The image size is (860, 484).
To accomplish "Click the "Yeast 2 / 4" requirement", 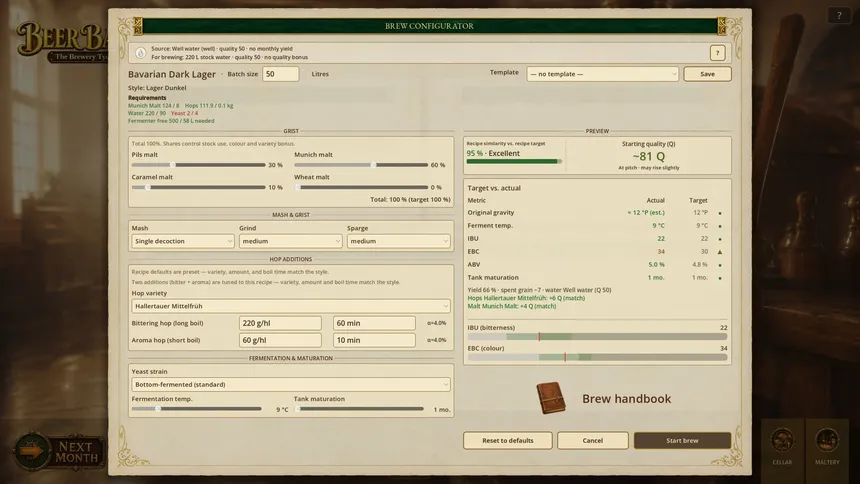I will point(184,113).
